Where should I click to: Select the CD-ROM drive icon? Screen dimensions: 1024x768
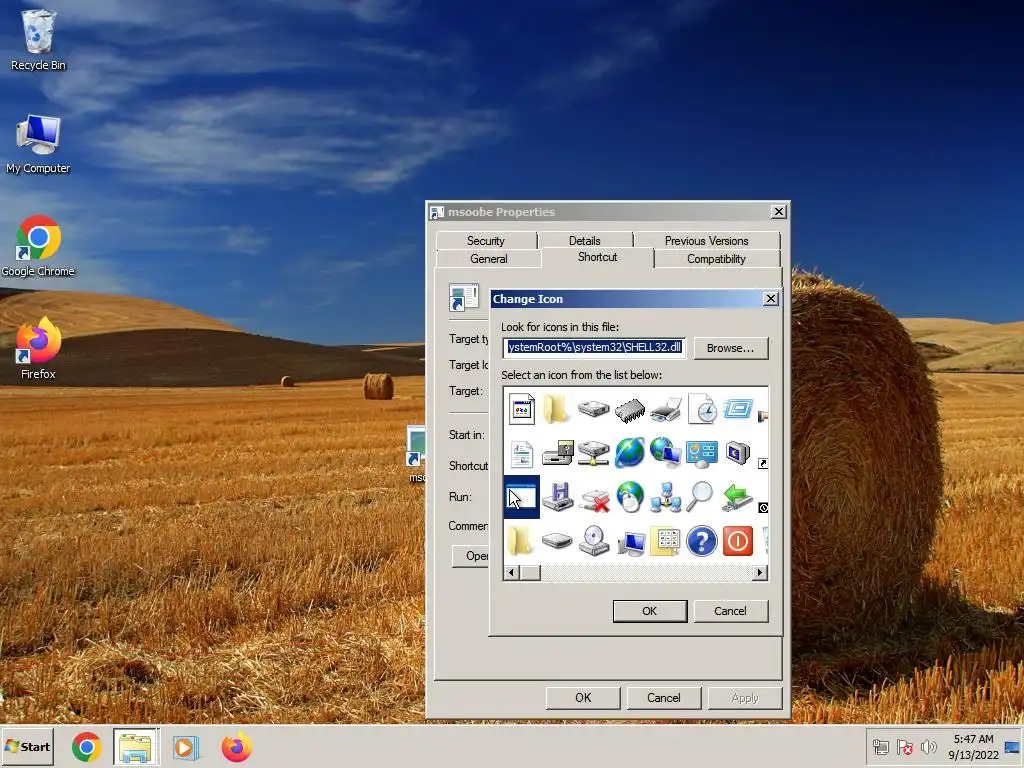594,541
